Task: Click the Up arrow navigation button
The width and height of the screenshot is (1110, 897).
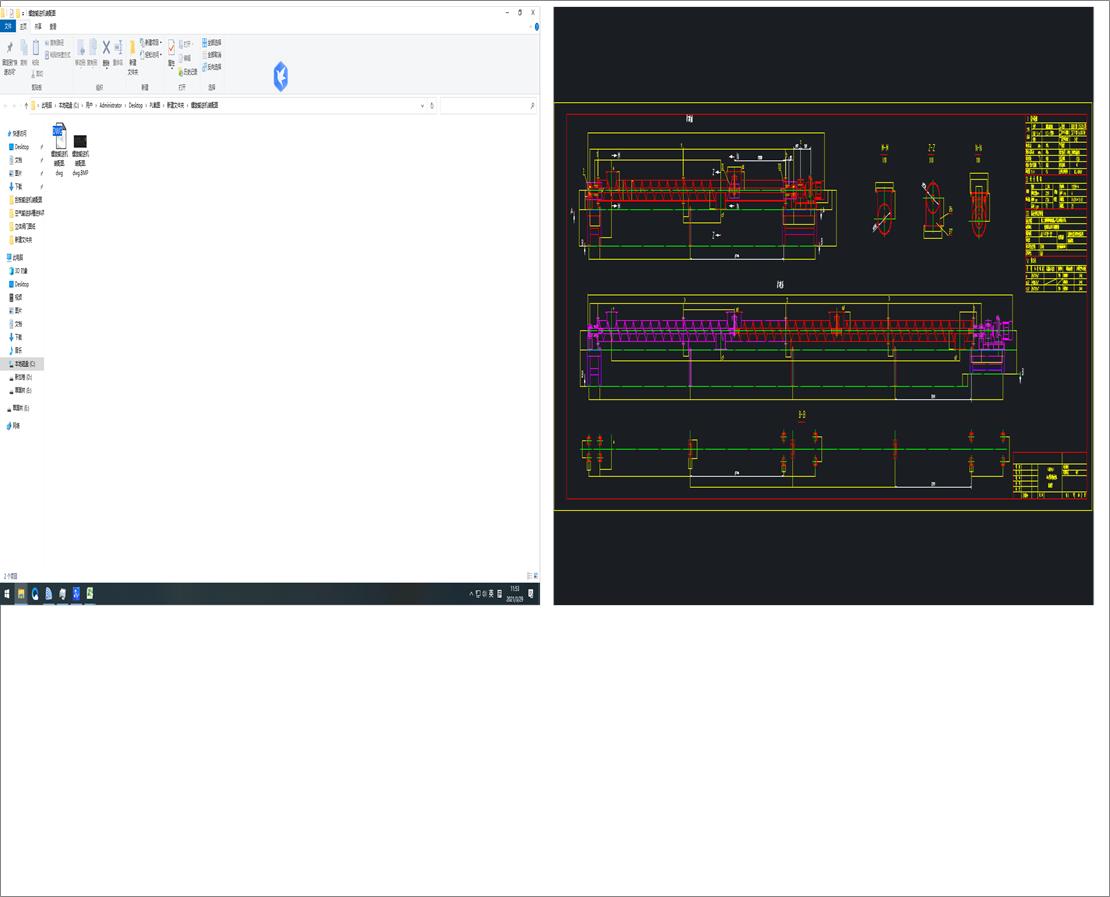Action: tap(26, 105)
